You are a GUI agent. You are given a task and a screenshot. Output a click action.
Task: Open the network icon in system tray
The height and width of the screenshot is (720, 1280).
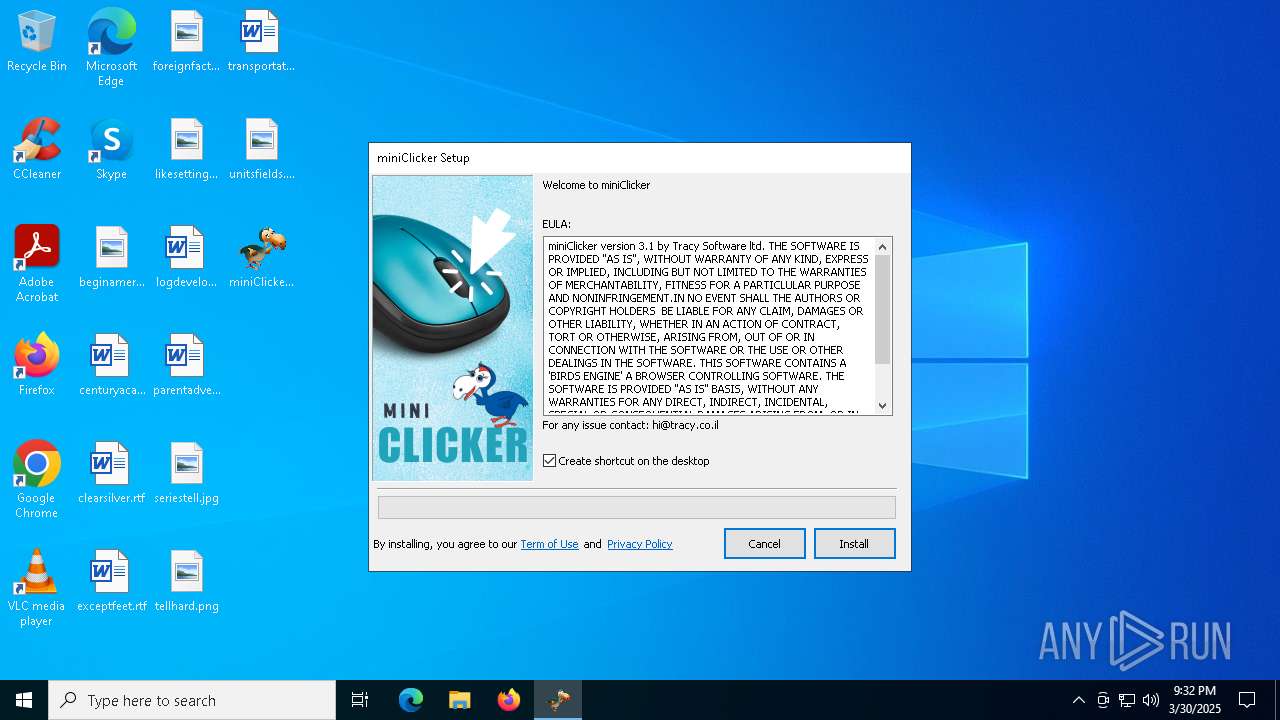(1127, 700)
